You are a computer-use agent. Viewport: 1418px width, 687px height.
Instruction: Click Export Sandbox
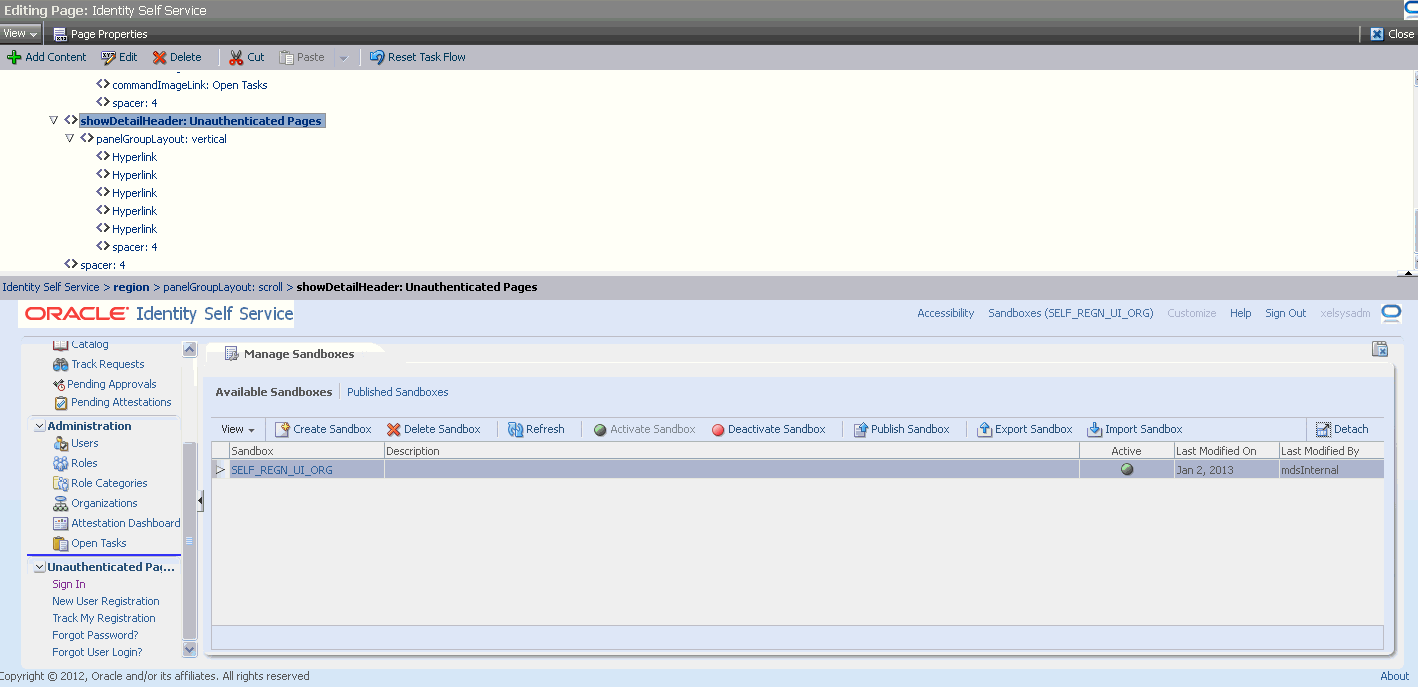click(1025, 429)
